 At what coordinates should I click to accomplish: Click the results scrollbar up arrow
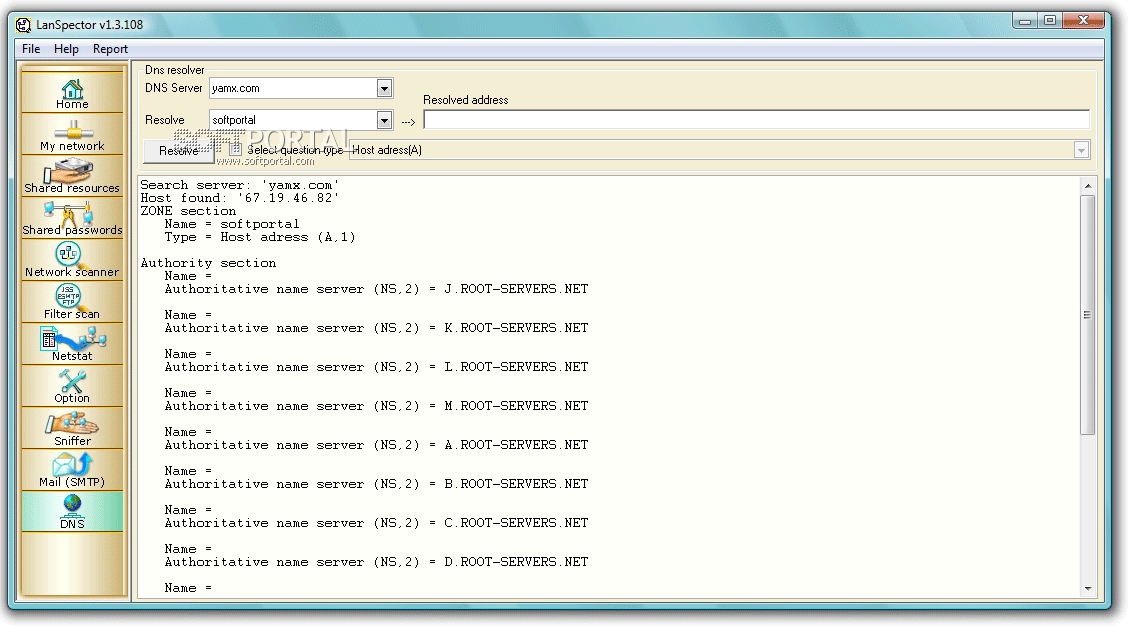[x=1088, y=186]
